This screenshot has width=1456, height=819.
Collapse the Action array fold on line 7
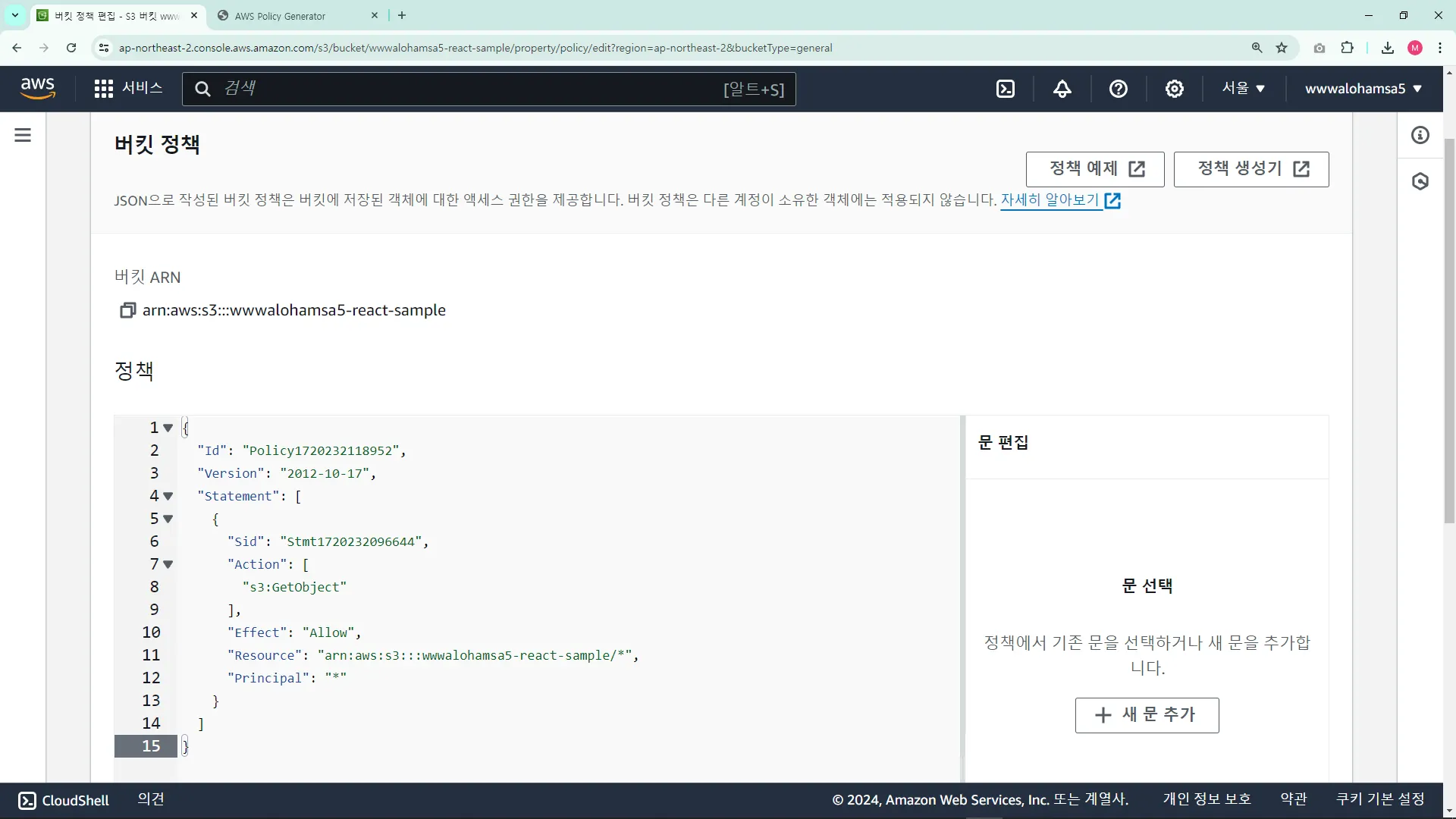[x=168, y=564]
